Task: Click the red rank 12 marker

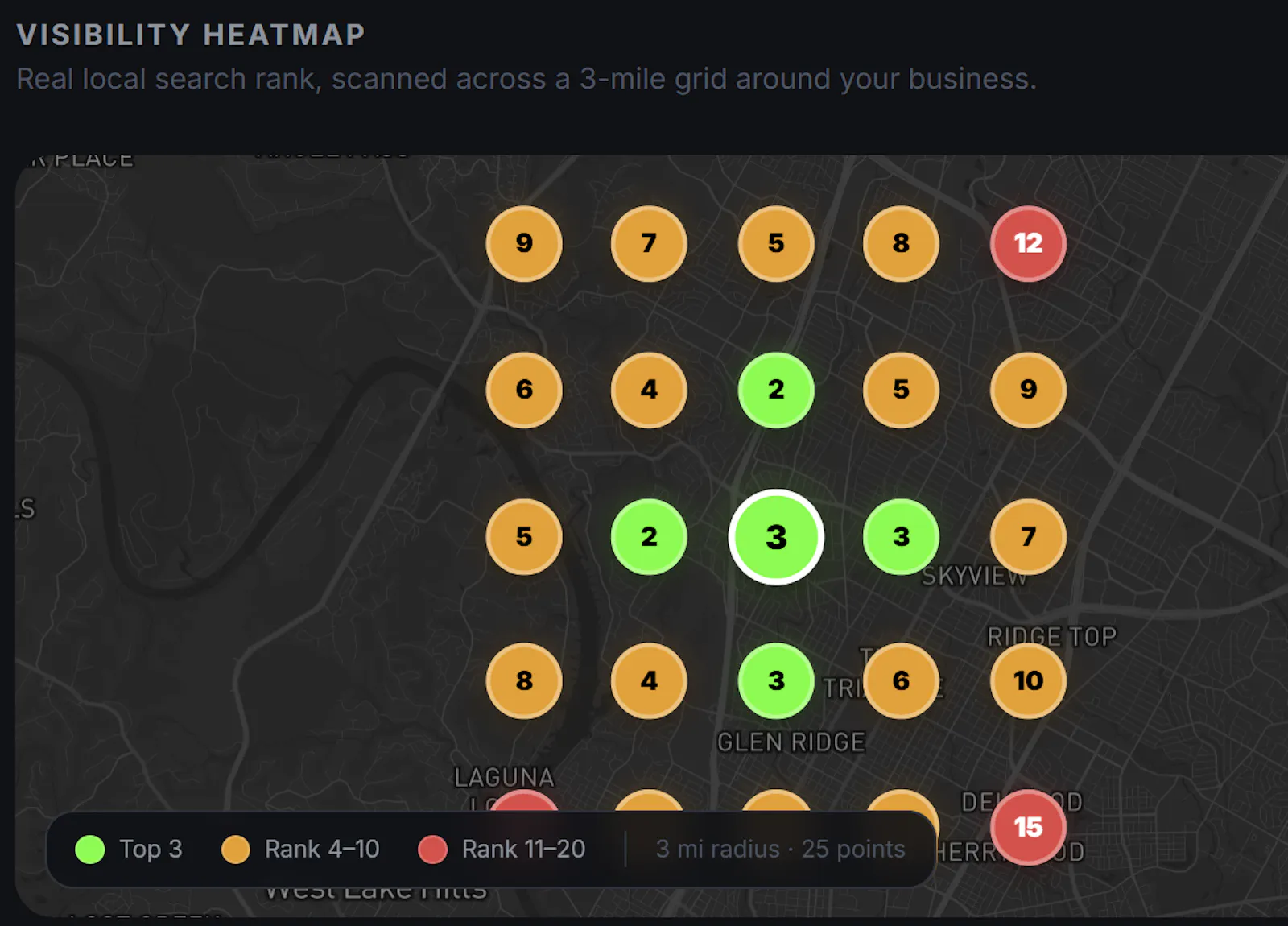Action: [x=1028, y=243]
